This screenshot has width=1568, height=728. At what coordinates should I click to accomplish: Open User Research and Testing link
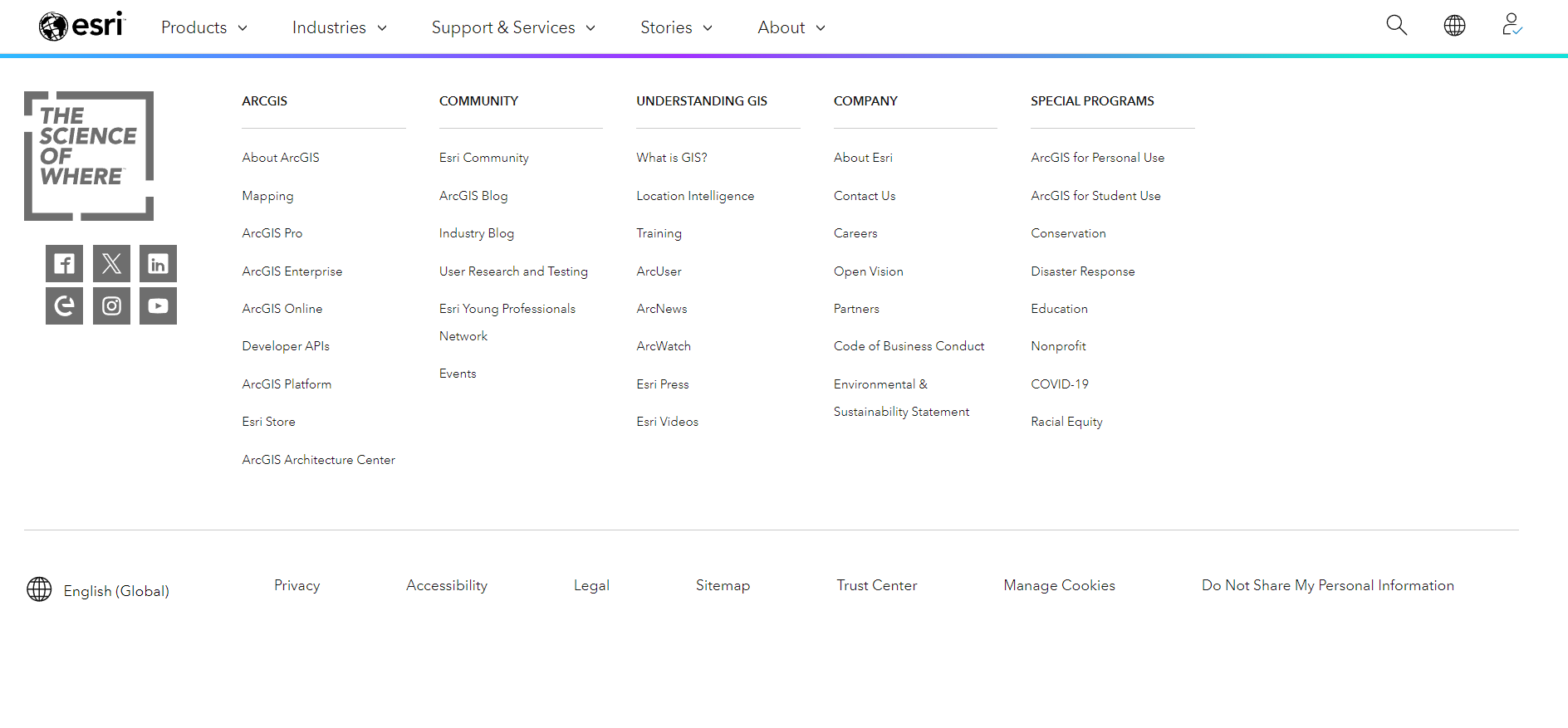513,271
